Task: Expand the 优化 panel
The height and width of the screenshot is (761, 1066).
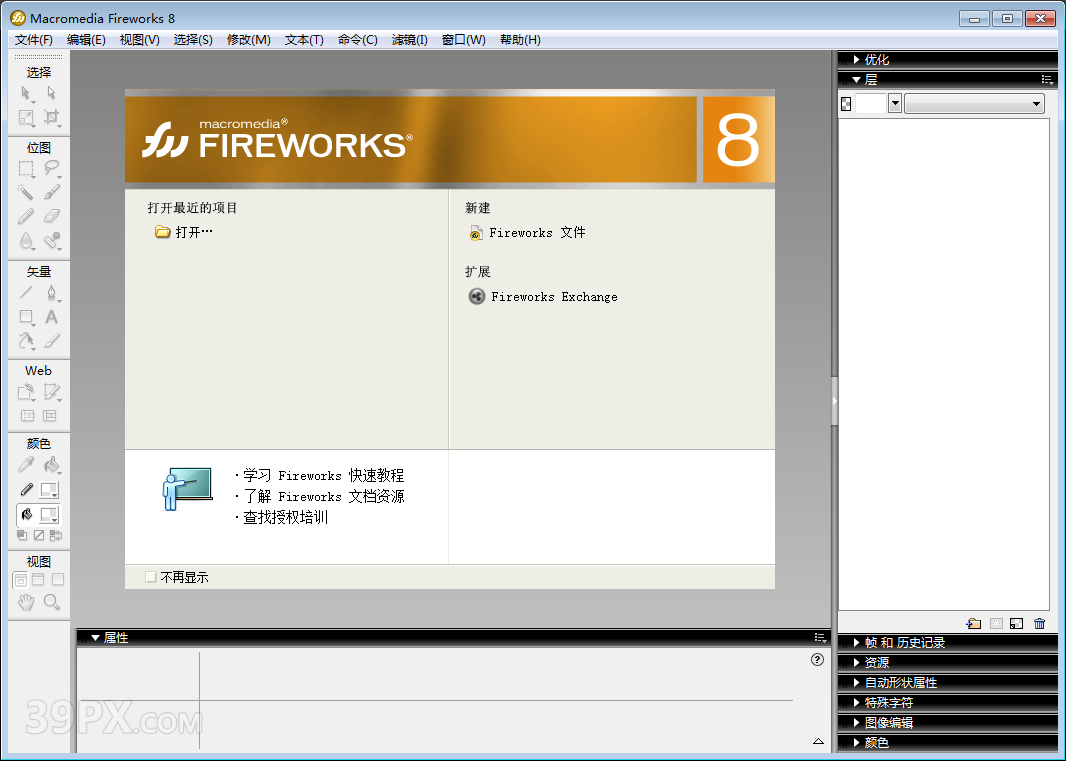Action: pos(857,60)
